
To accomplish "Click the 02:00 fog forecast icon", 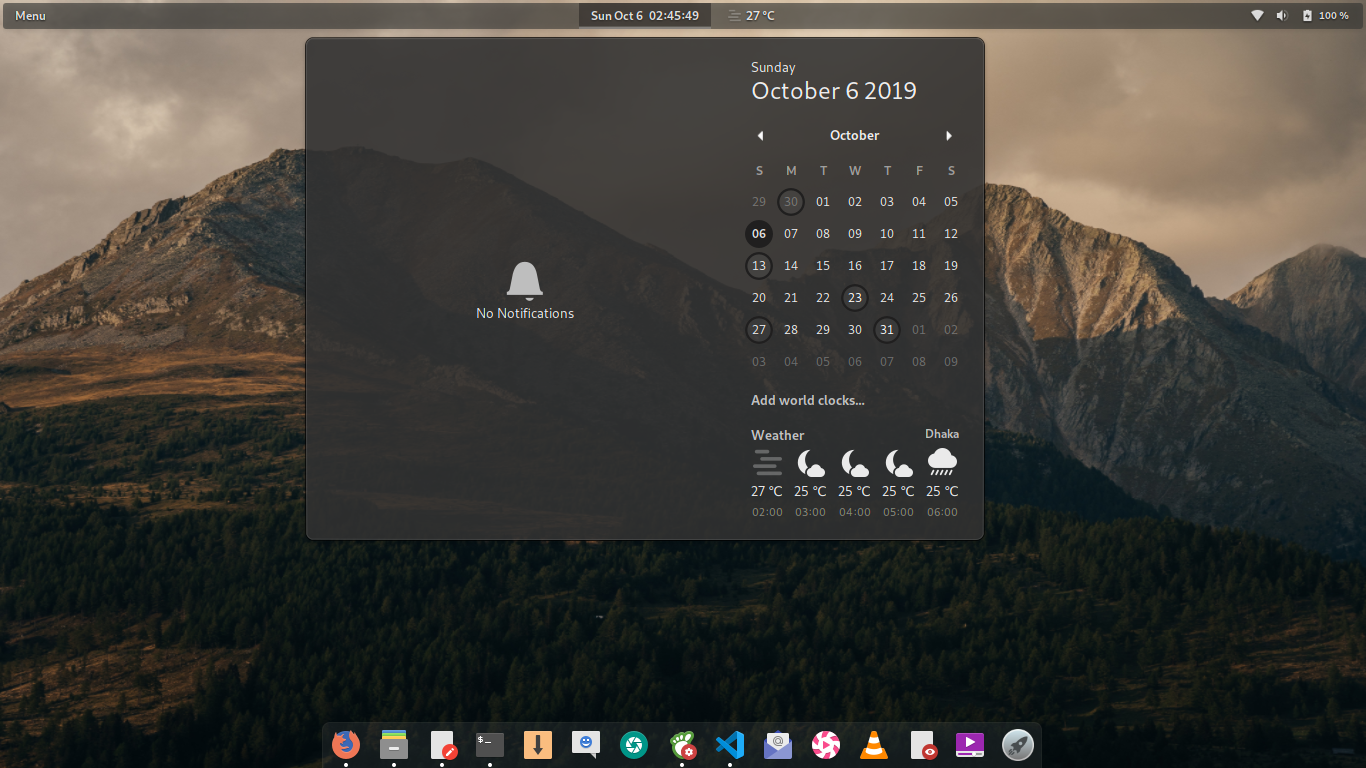I will (767, 462).
